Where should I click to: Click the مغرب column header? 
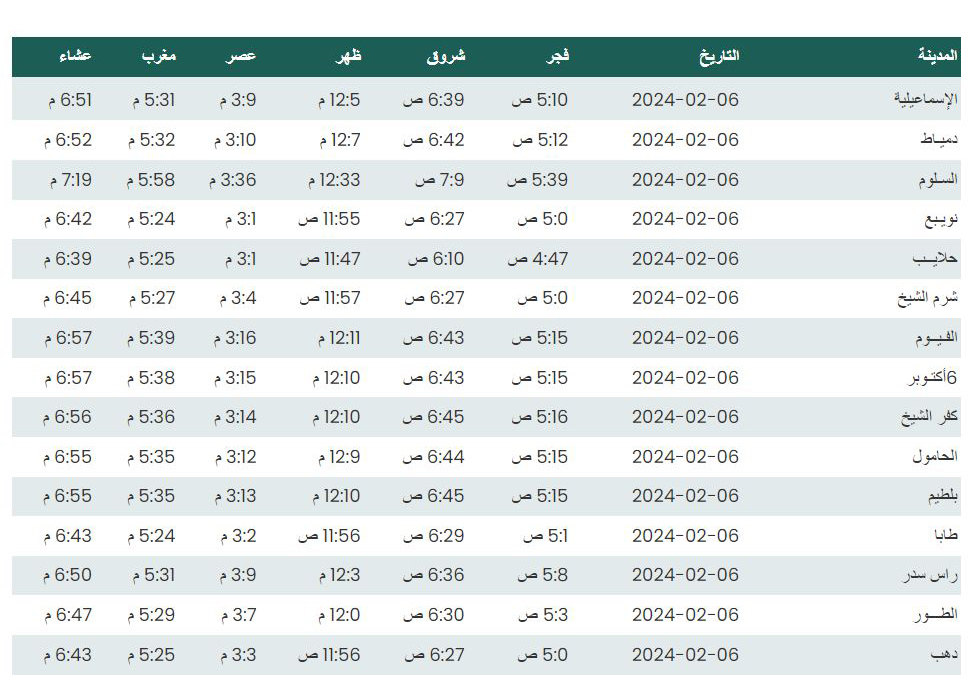(159, 57)
